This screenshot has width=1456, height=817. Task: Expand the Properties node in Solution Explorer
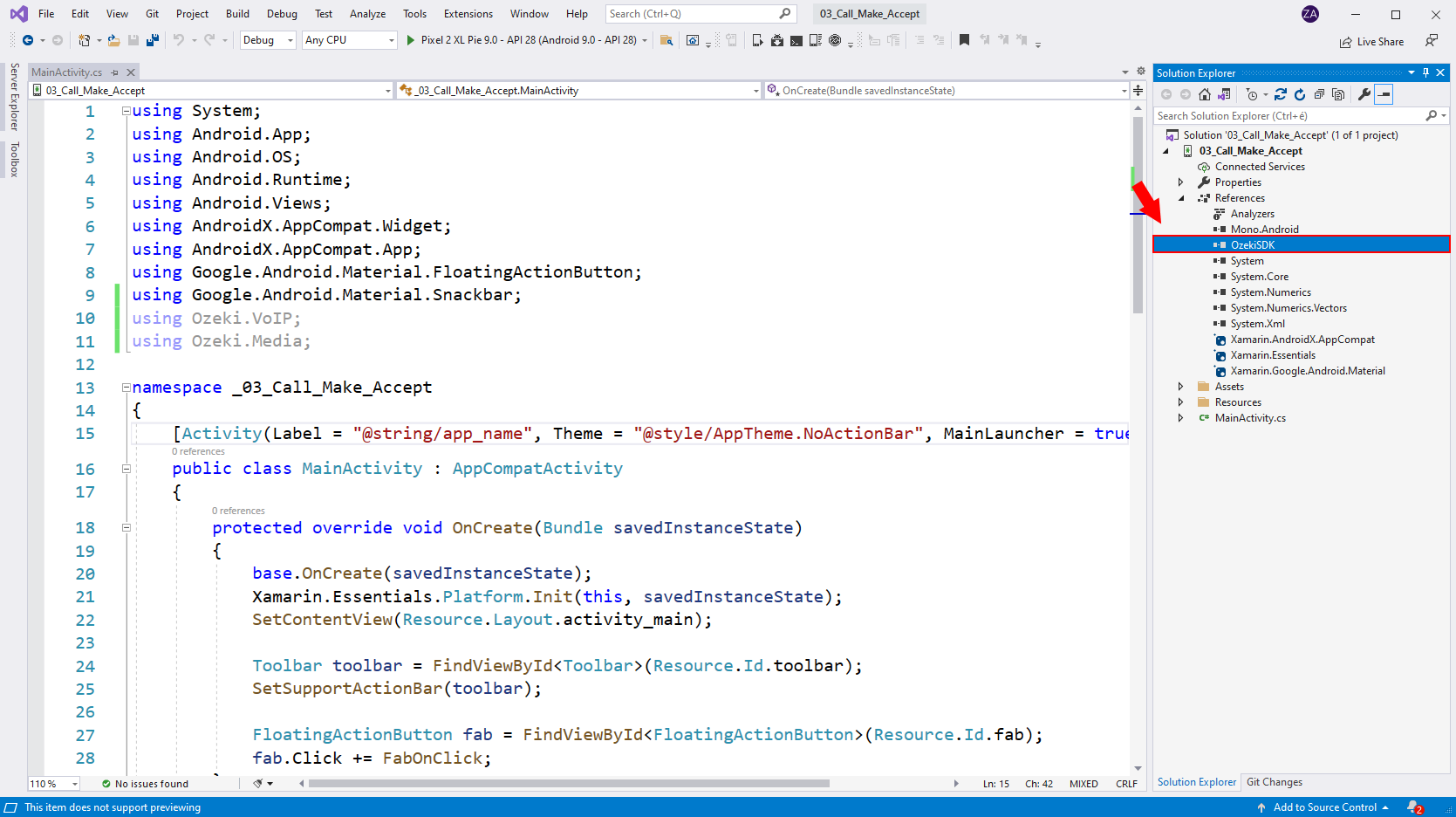click(1181, 182)
